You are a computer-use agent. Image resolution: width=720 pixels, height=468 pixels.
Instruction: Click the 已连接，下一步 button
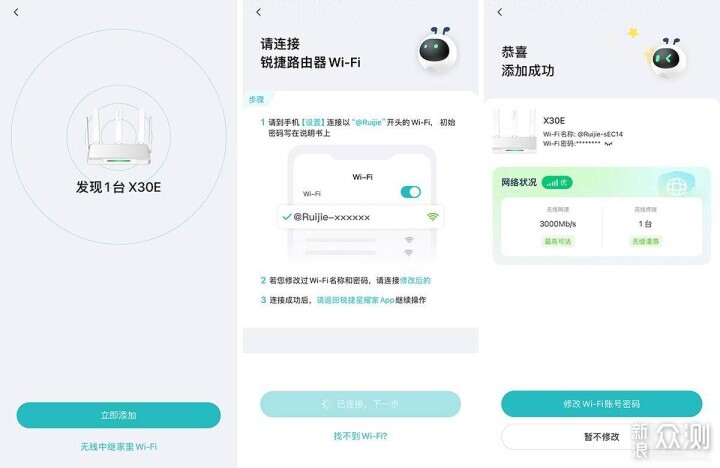point(360,404)
